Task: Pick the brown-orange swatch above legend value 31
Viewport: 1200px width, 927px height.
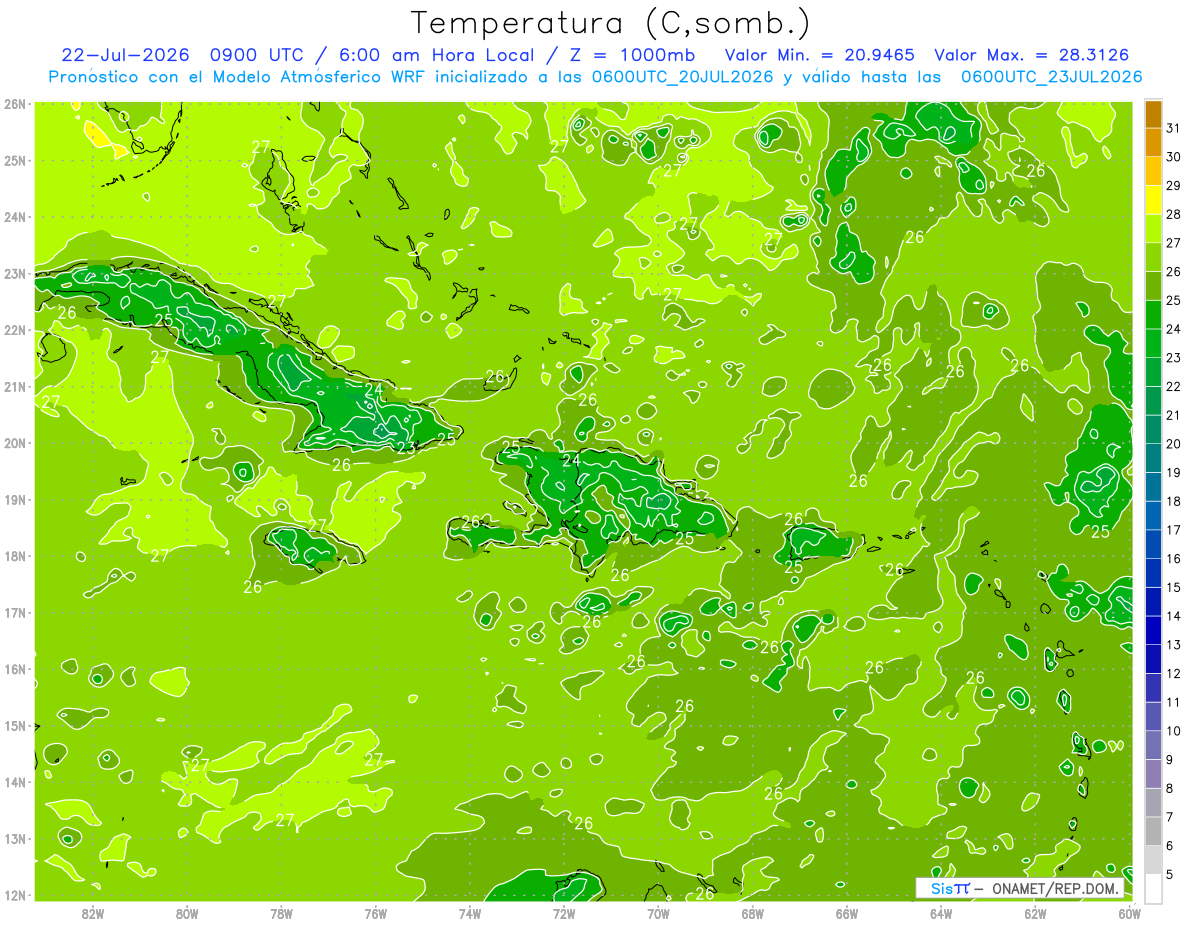Action: click(1153, 115)
